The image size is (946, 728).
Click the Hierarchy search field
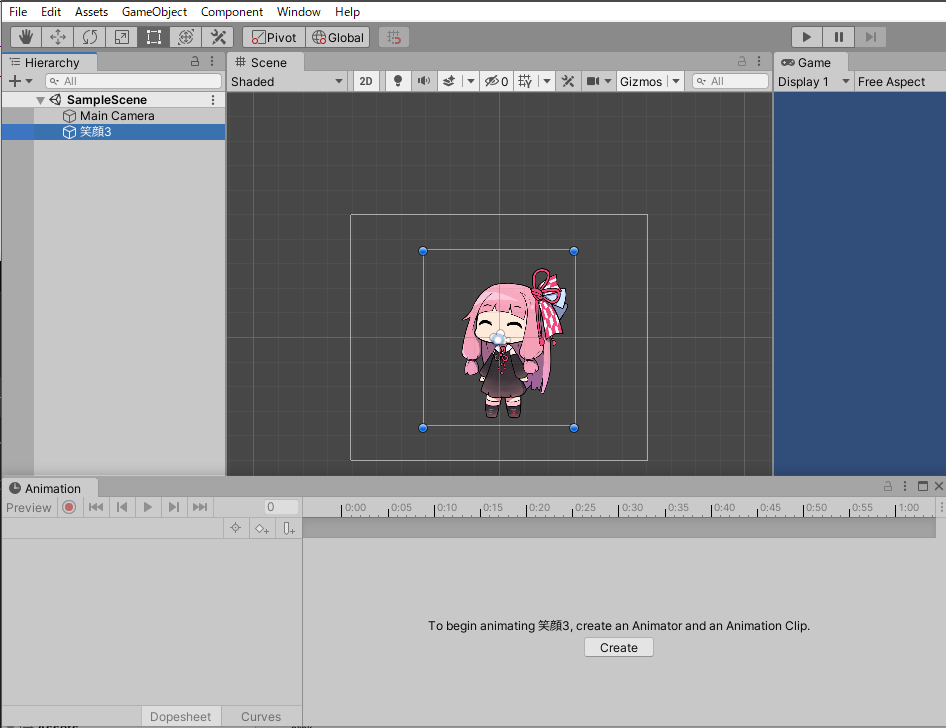coord(133,81)
